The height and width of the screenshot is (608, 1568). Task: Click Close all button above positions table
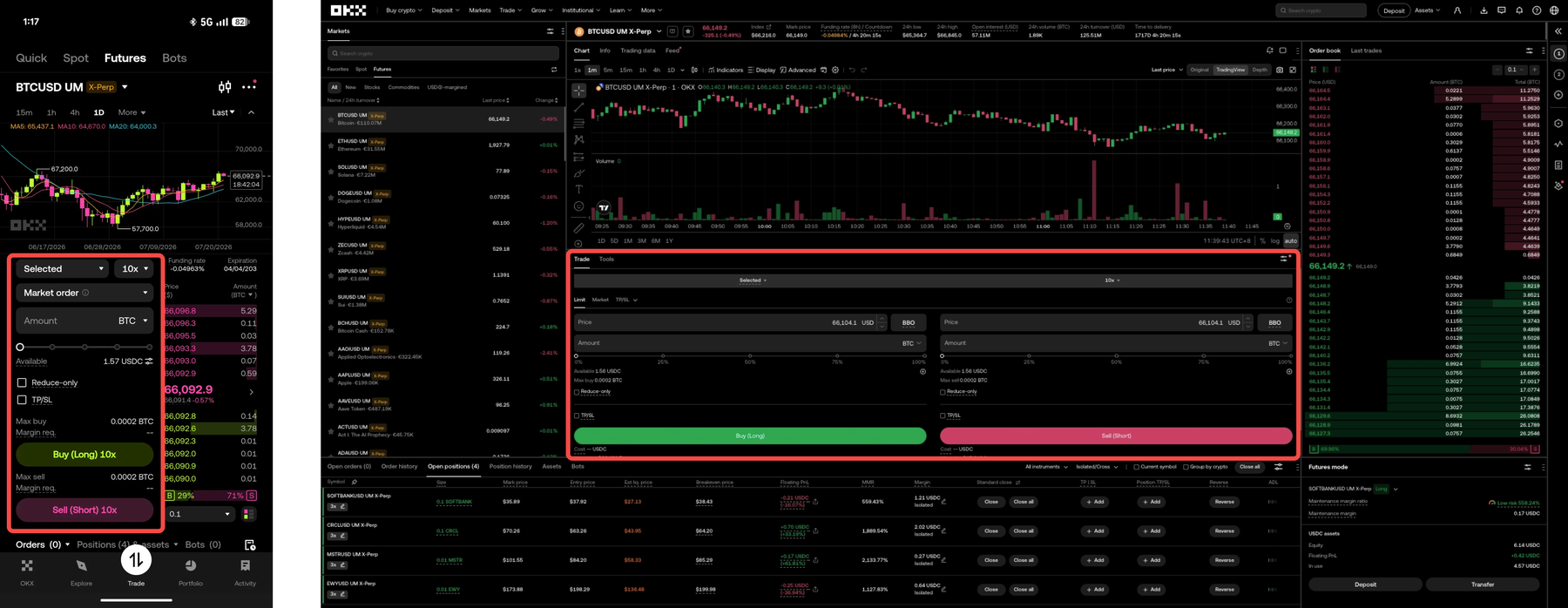tap(1250, 467)
